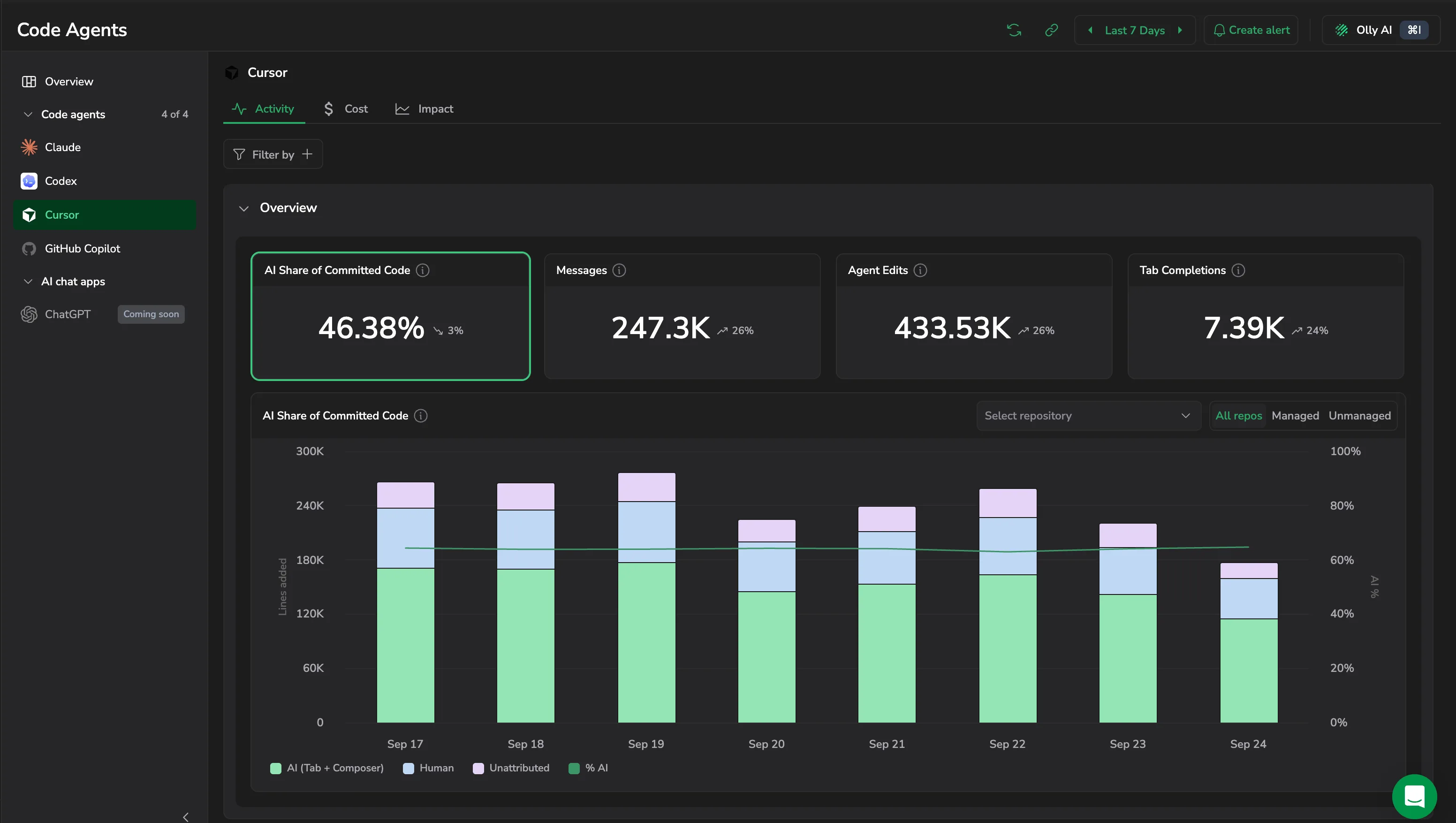
Task: Select the All repos filter
Action: pyautogui.click(x=1238, y=415)
